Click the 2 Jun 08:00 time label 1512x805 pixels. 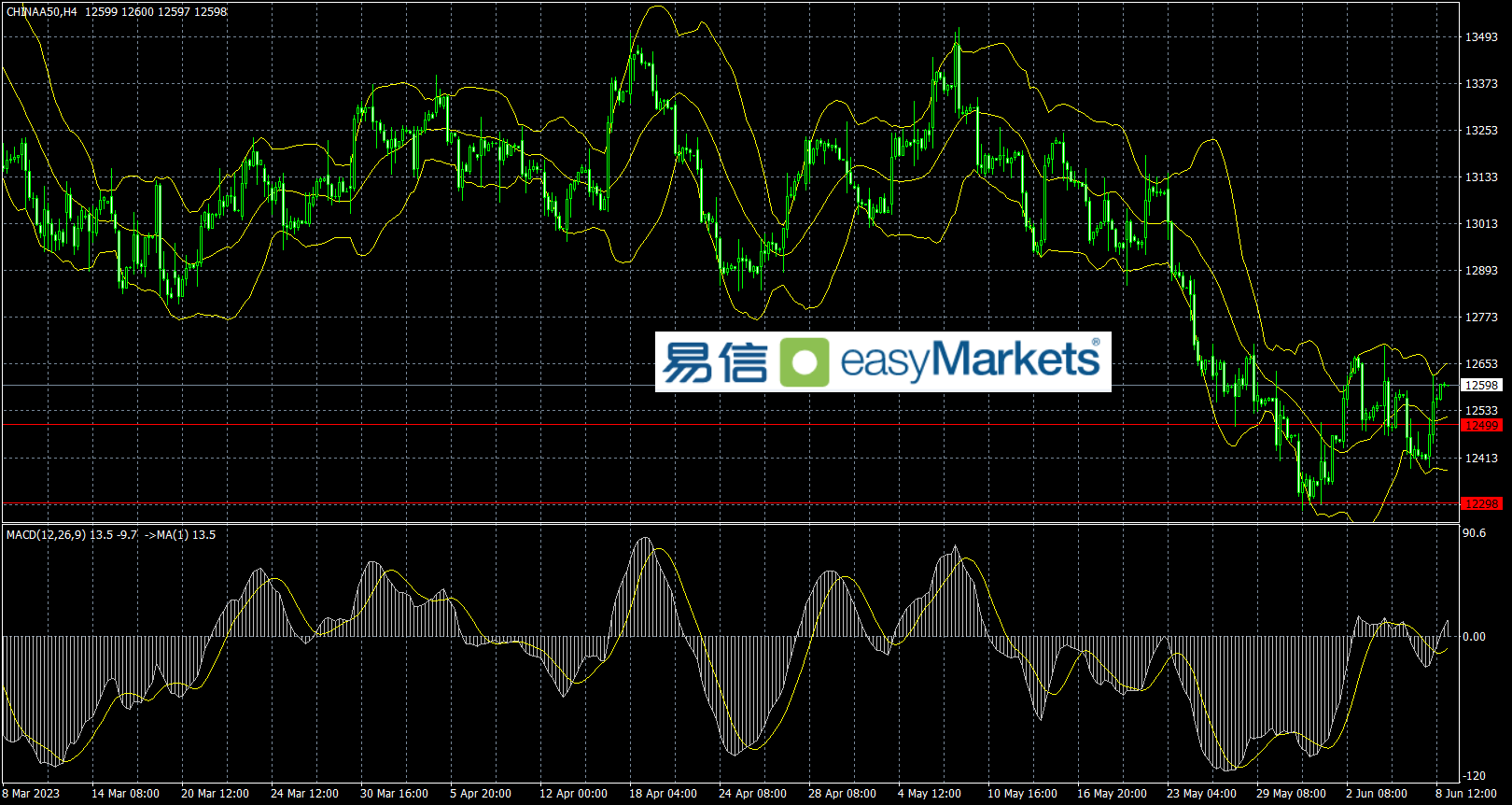1377,794
